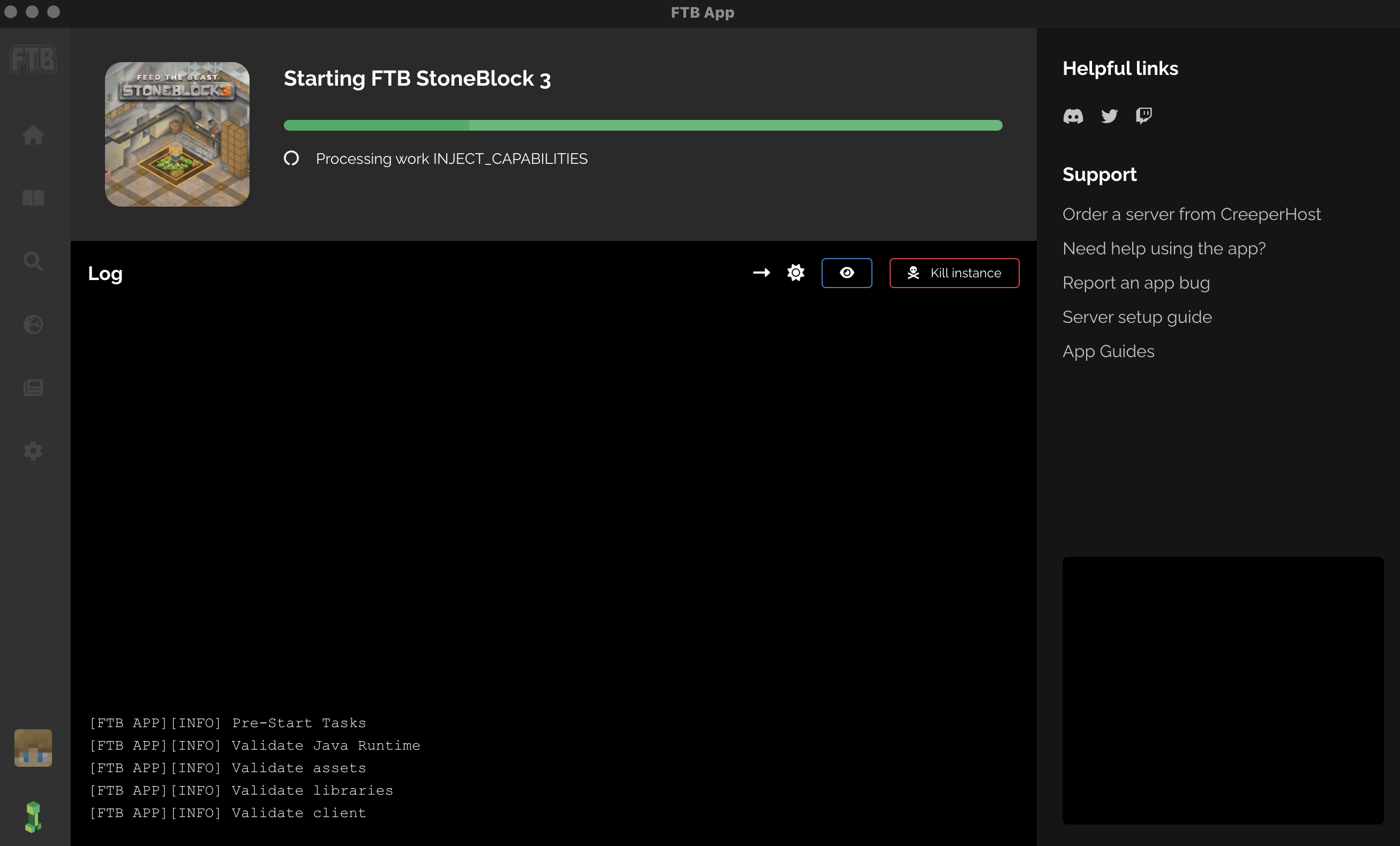
Task: Open search from the sidebar
Action: [33, 261]
